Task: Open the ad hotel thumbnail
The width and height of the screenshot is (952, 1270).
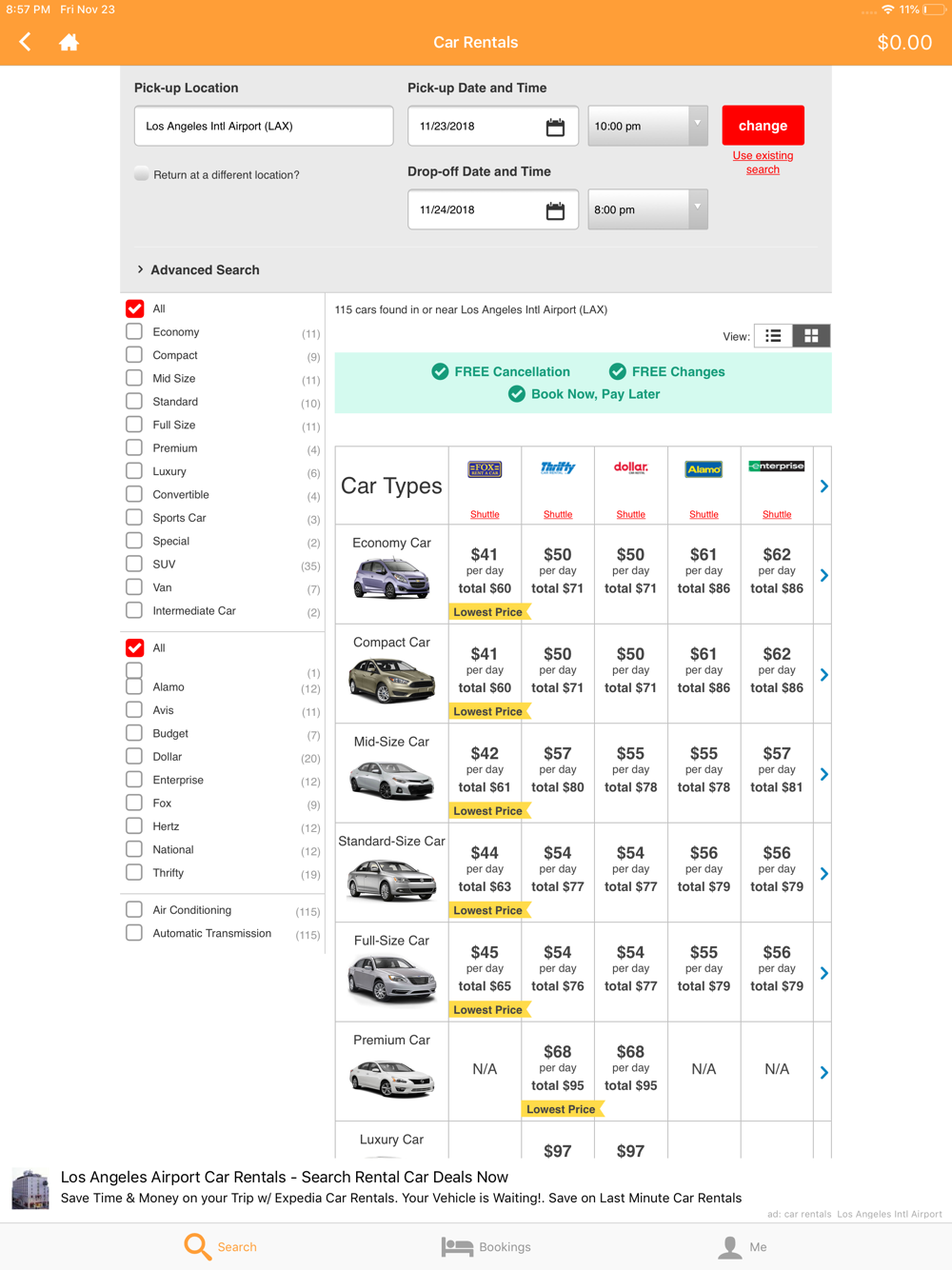Action: pos(30,1189)
